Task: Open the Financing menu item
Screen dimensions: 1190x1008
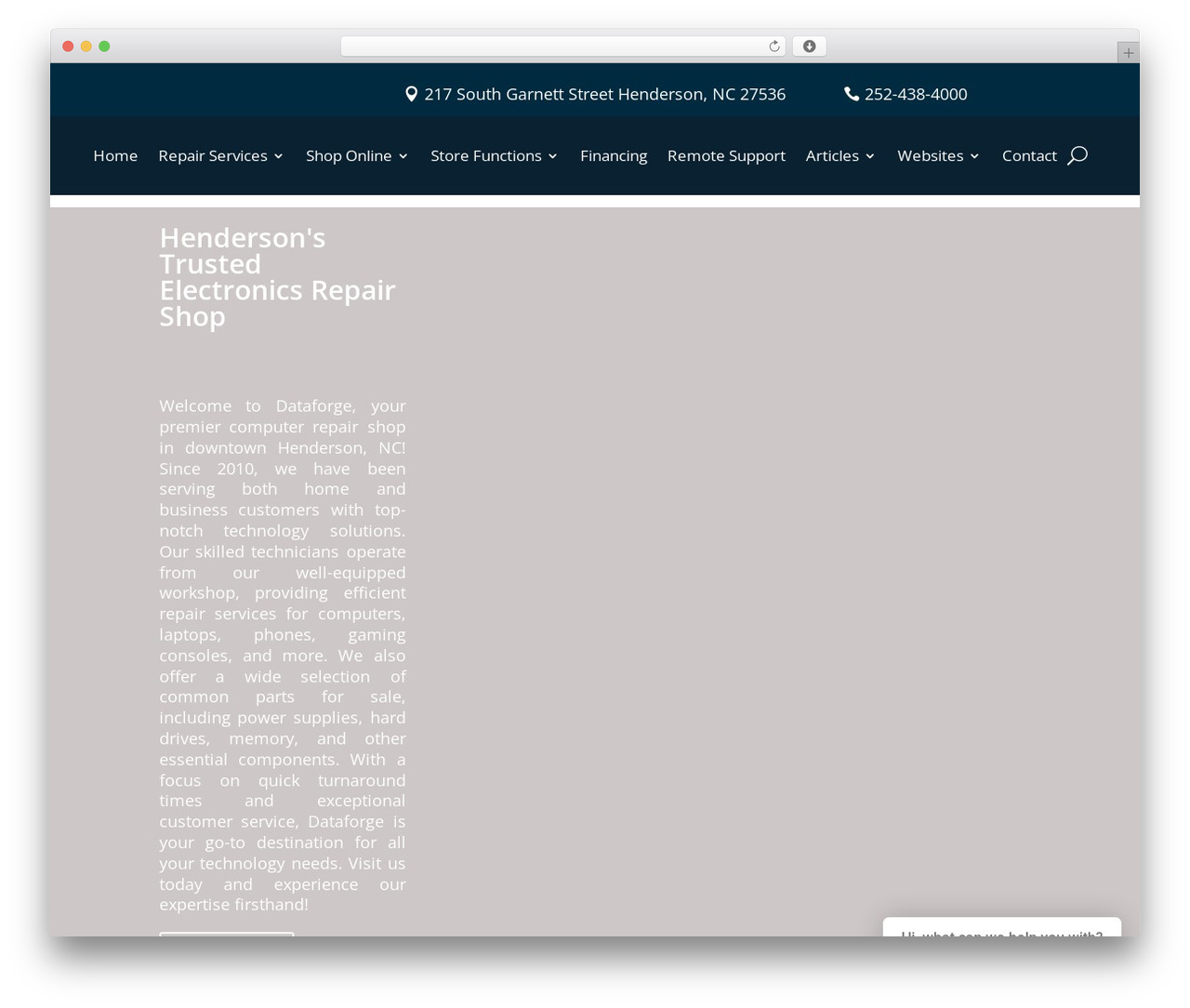Action: click(614, 155)
